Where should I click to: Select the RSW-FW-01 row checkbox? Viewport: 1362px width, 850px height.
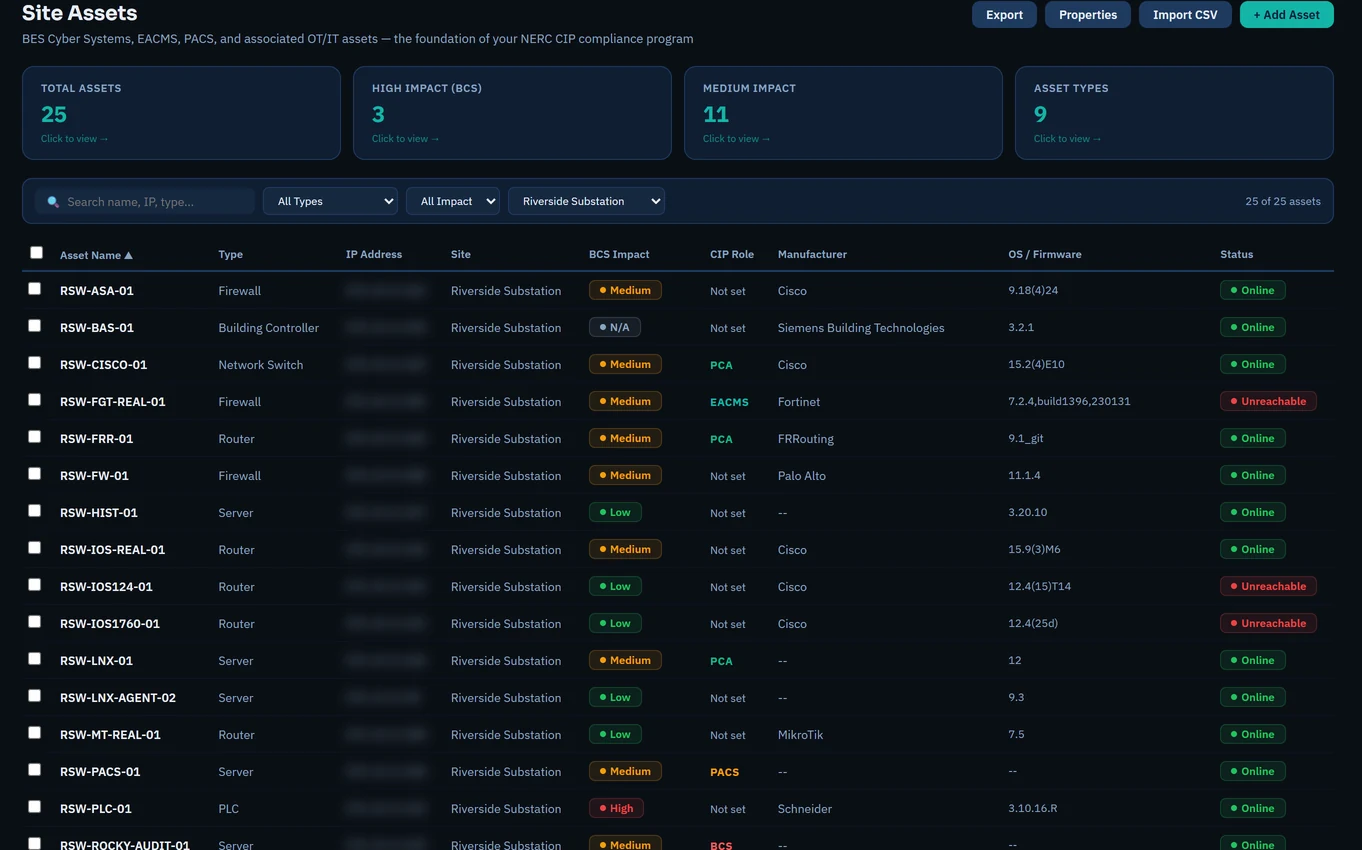34,474
